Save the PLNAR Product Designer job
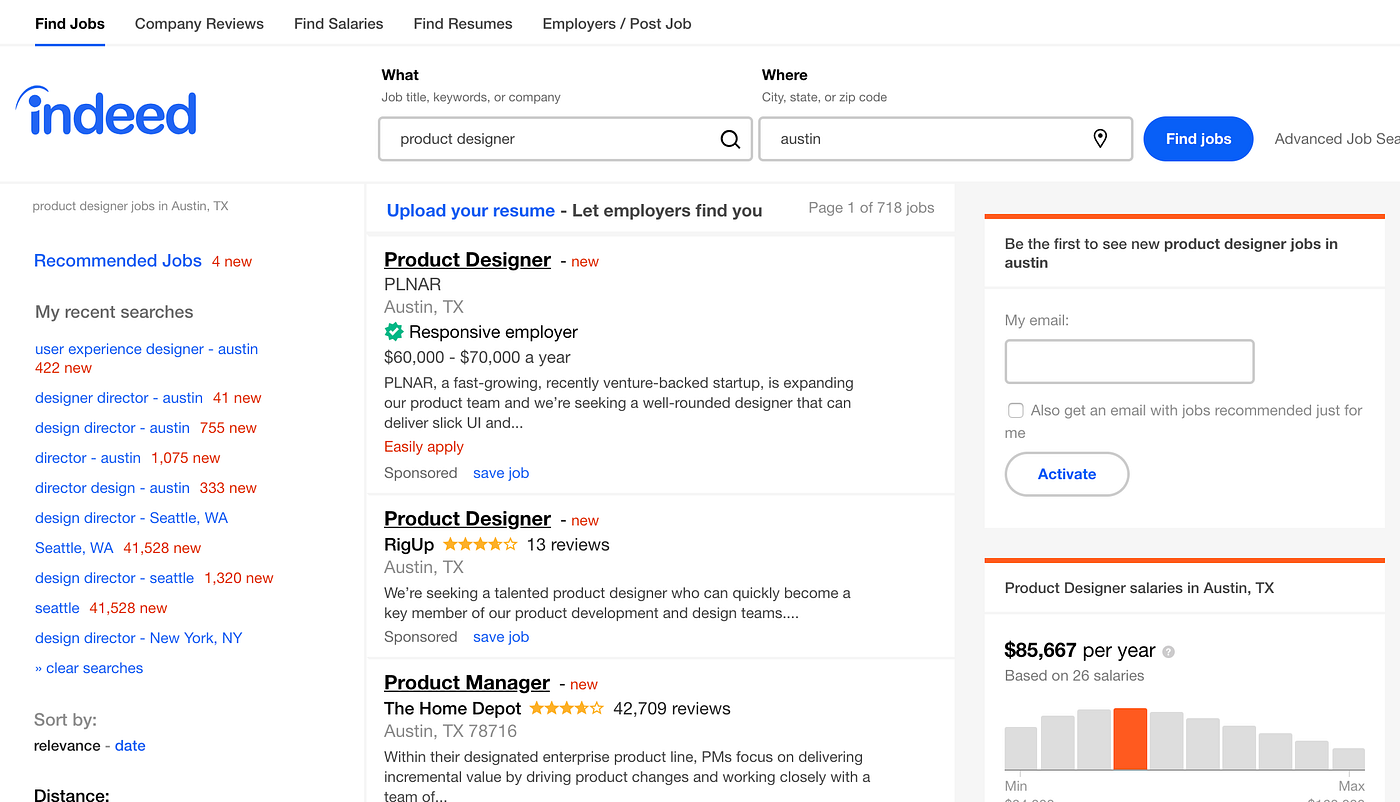The height and width of the screenshot is (802, 1400). click(x=501, y=473)
